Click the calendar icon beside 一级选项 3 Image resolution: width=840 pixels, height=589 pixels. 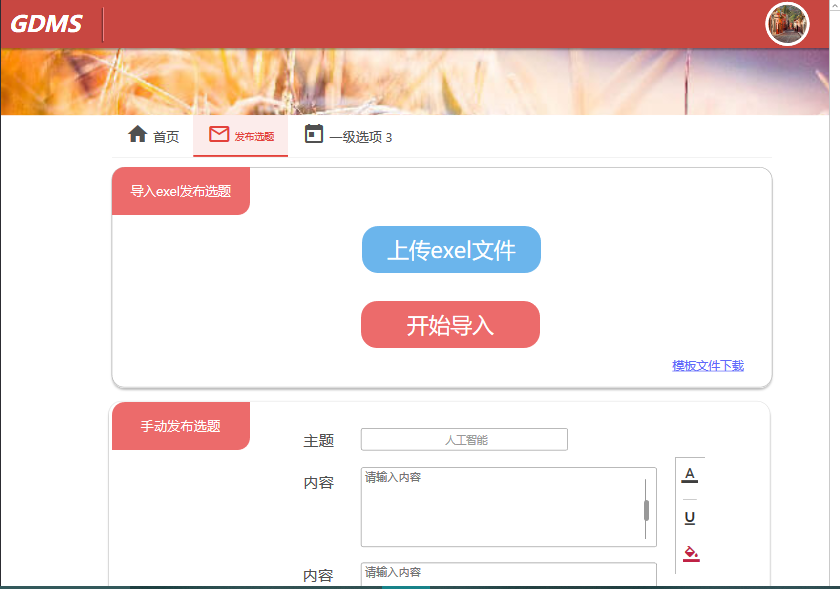(x=314, y=134)
